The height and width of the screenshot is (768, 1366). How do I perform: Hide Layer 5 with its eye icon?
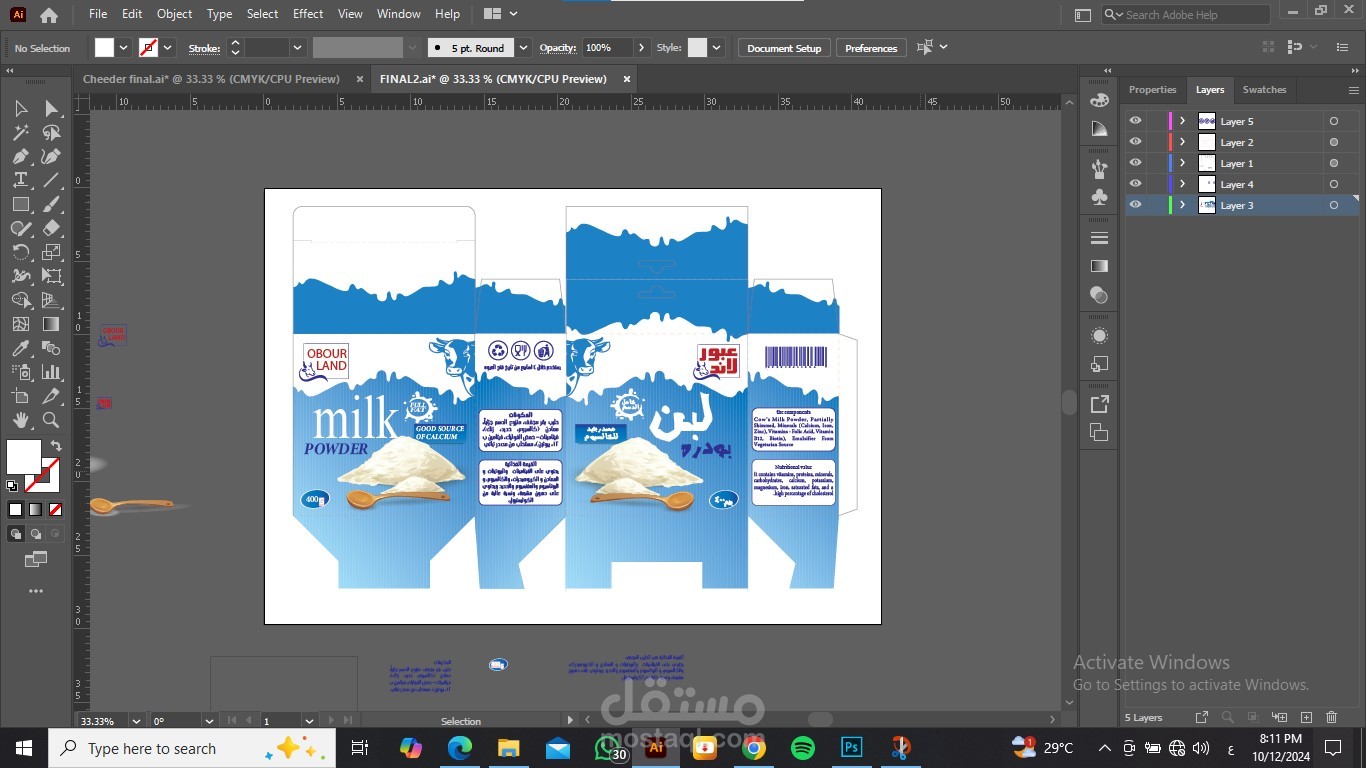point(1135,121)
